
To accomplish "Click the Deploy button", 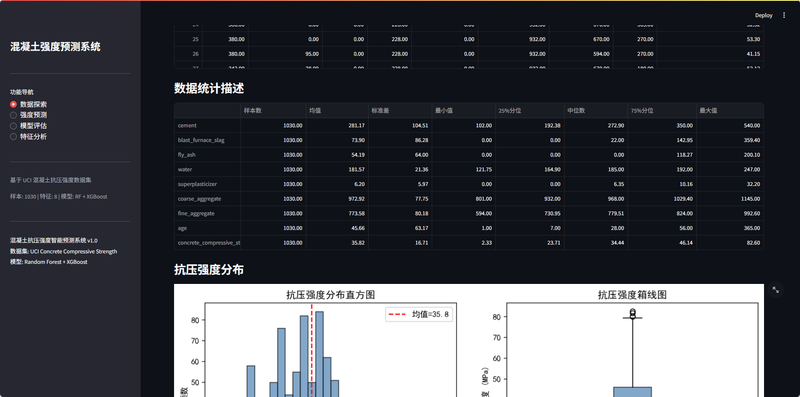I will click(764, 15).
